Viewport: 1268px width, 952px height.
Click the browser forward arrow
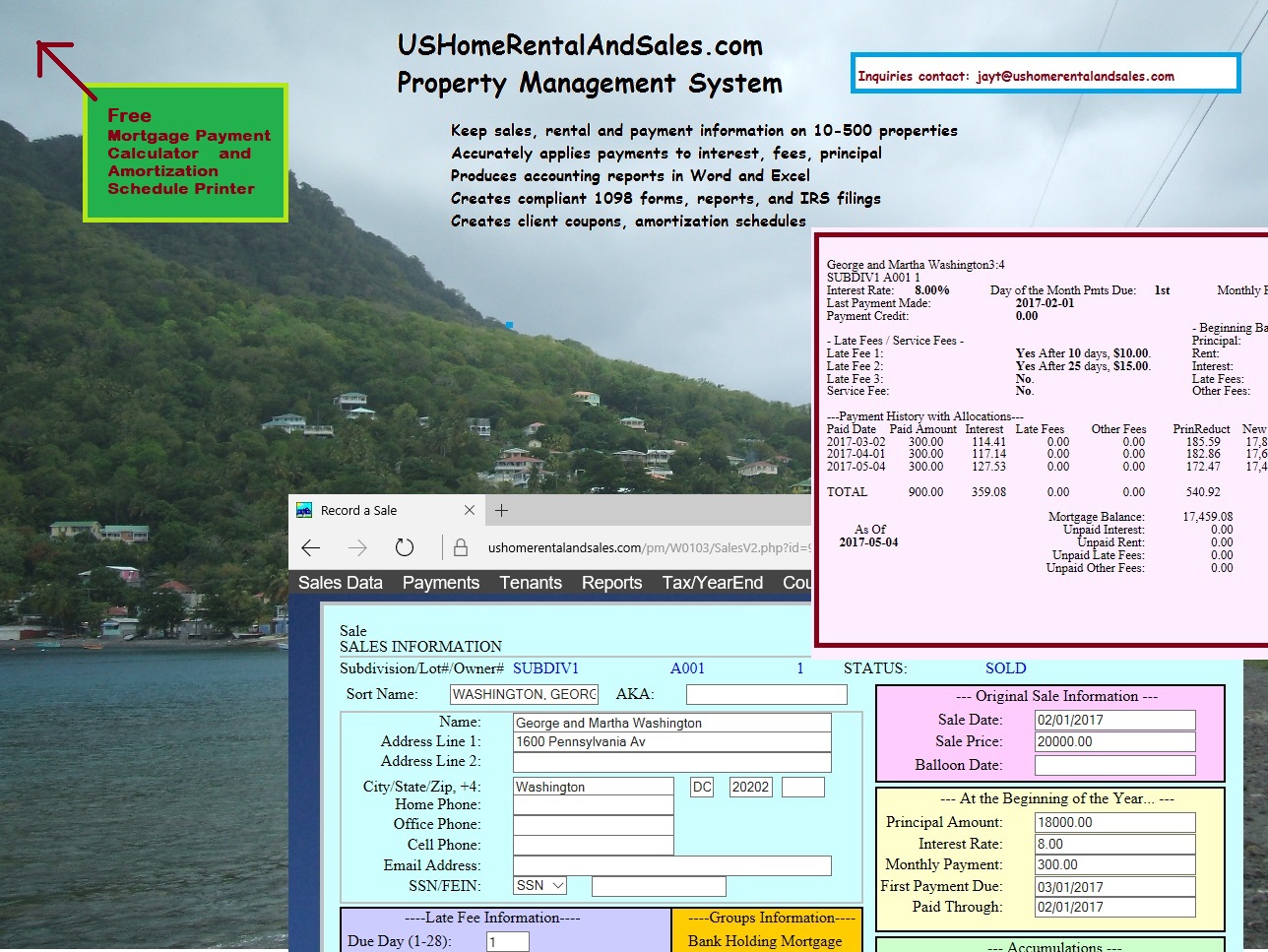357,547
